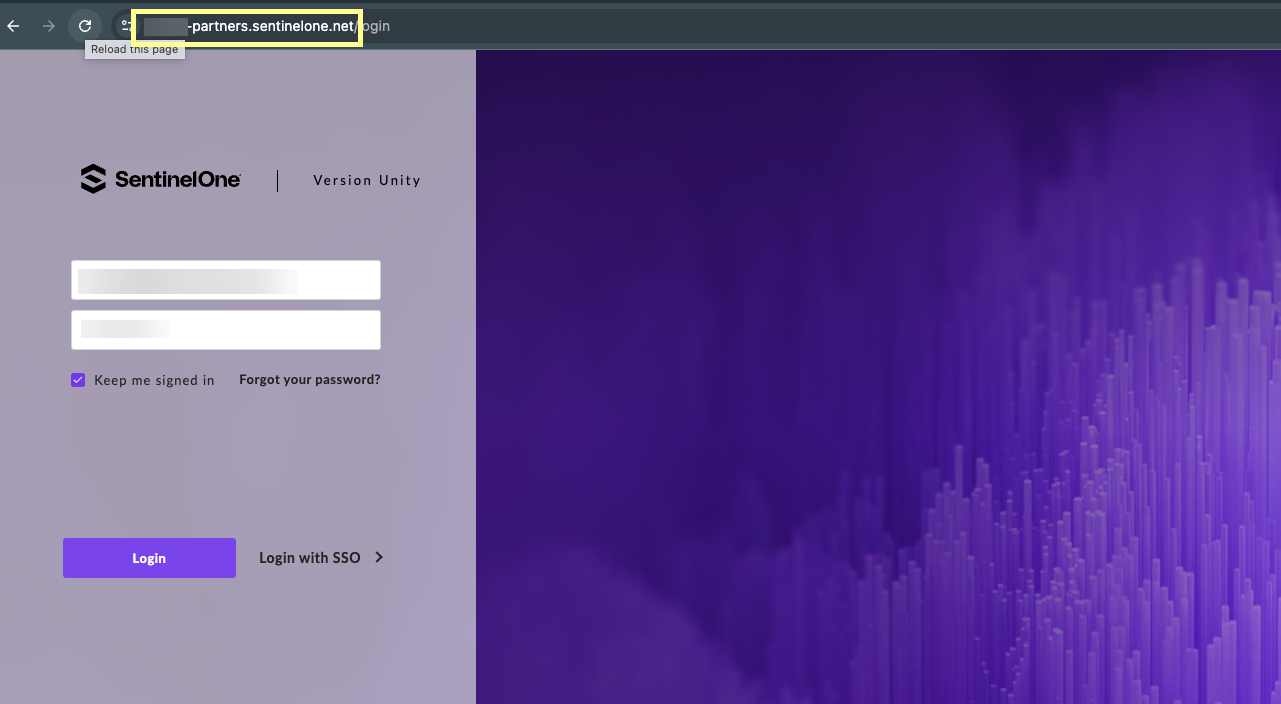
Task: Click the SentinelOne logo
Action: pyautogui.click(x=160, y=179)
